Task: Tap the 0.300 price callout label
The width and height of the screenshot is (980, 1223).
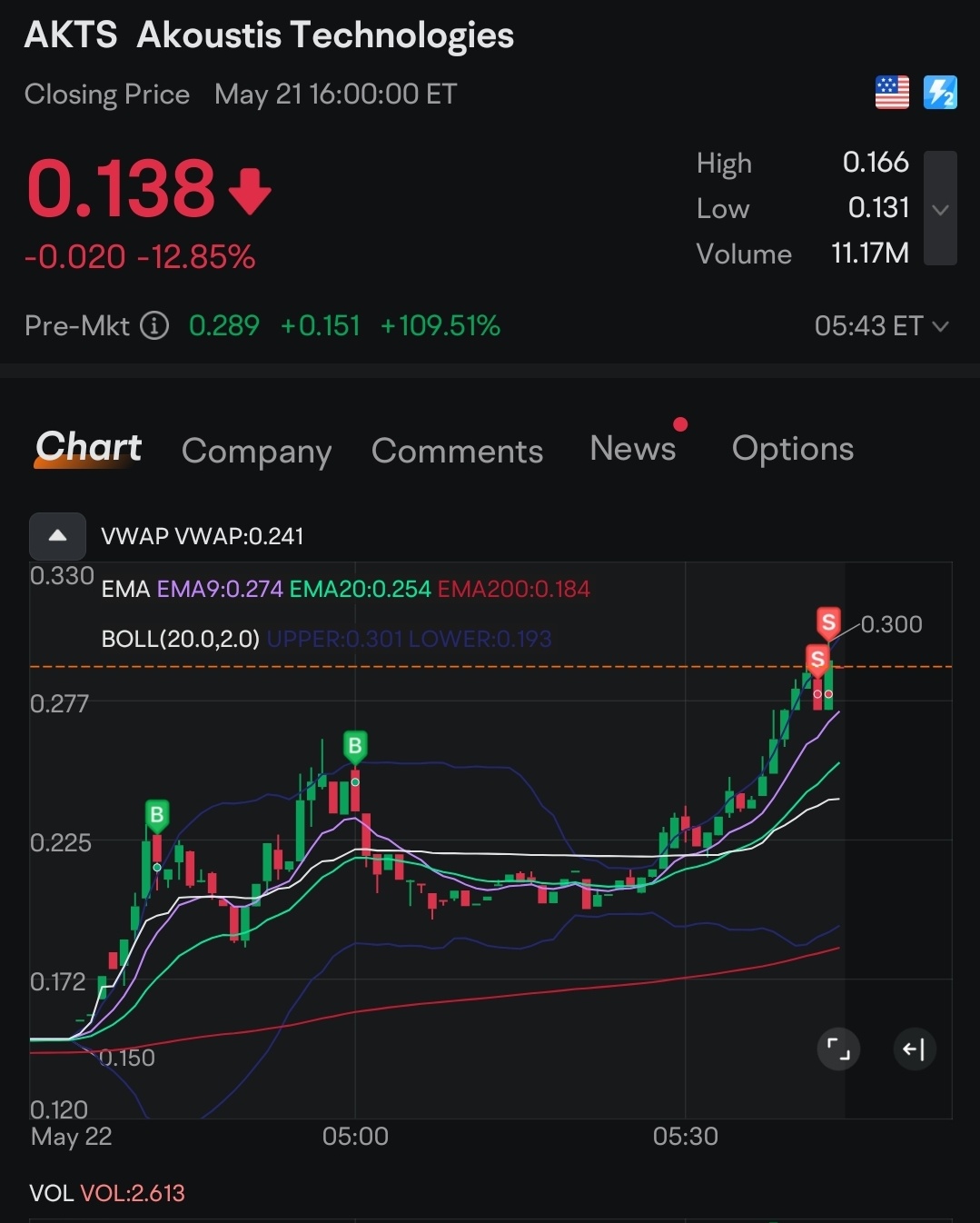Action: pos(891,624)
